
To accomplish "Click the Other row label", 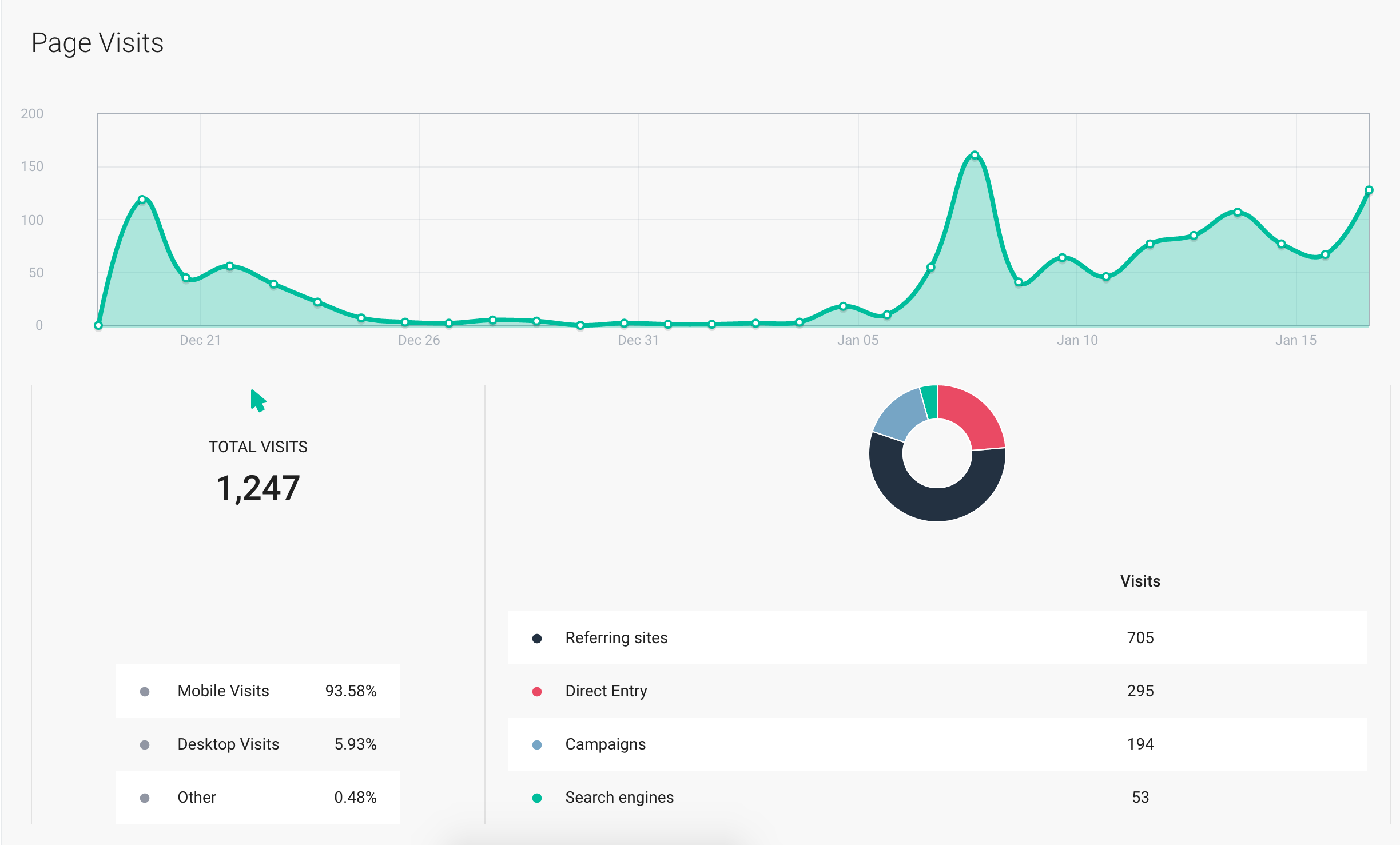I will click(197, 797).
